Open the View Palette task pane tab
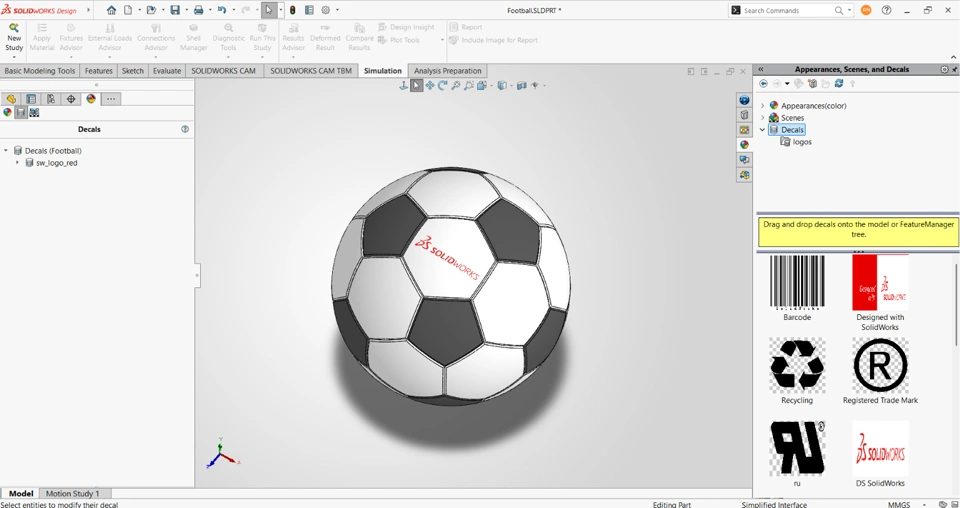Viewport: 960px width, 508px height. coord(744,130)
